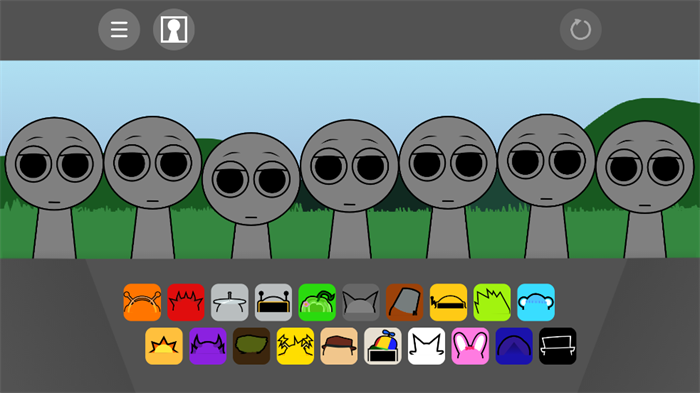Screen dimensions: 700x393
Task: Select the rainbow propeller cap icon
Action: (383, 346)
